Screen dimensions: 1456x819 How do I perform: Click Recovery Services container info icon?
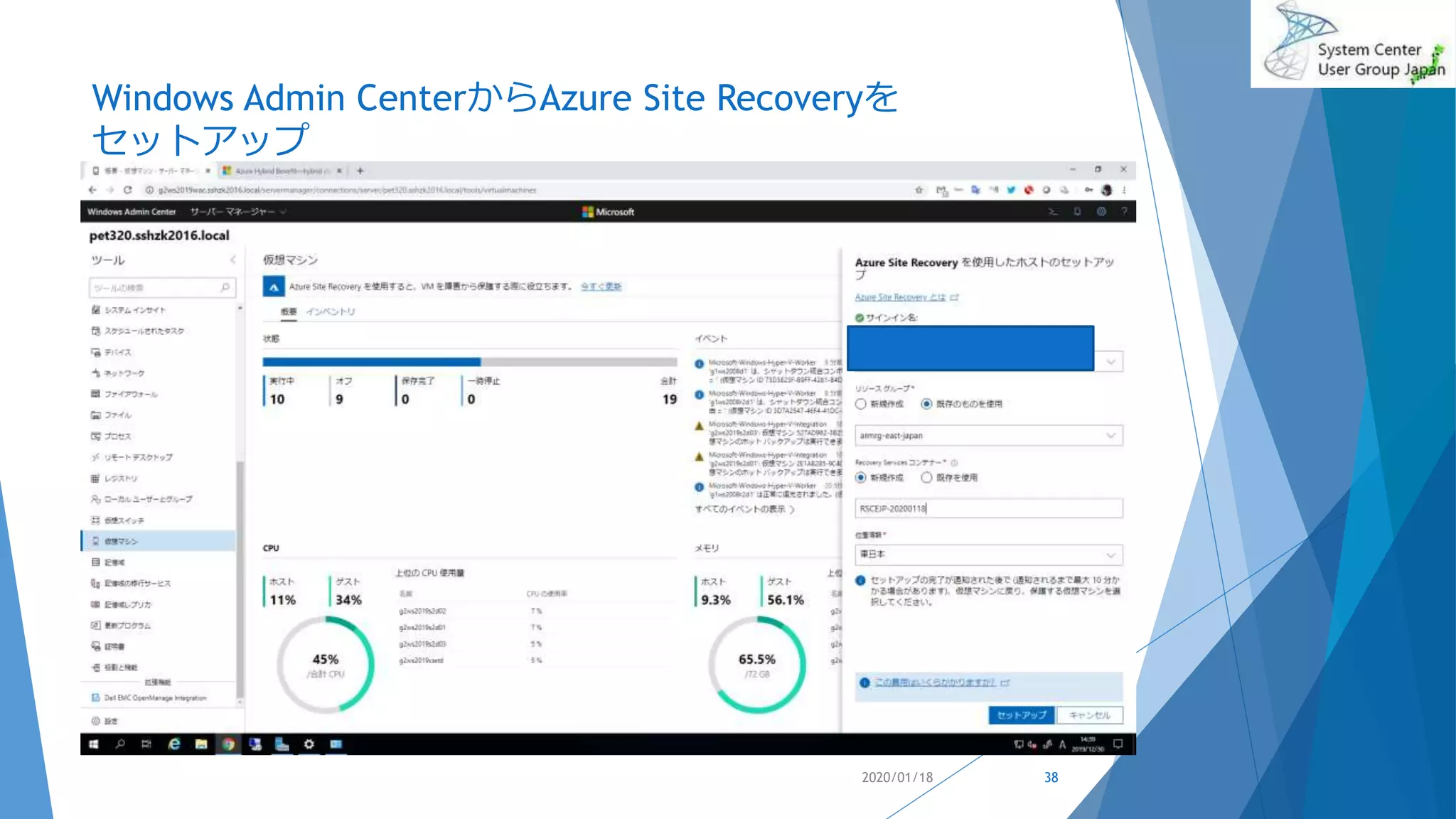(954, 463)
